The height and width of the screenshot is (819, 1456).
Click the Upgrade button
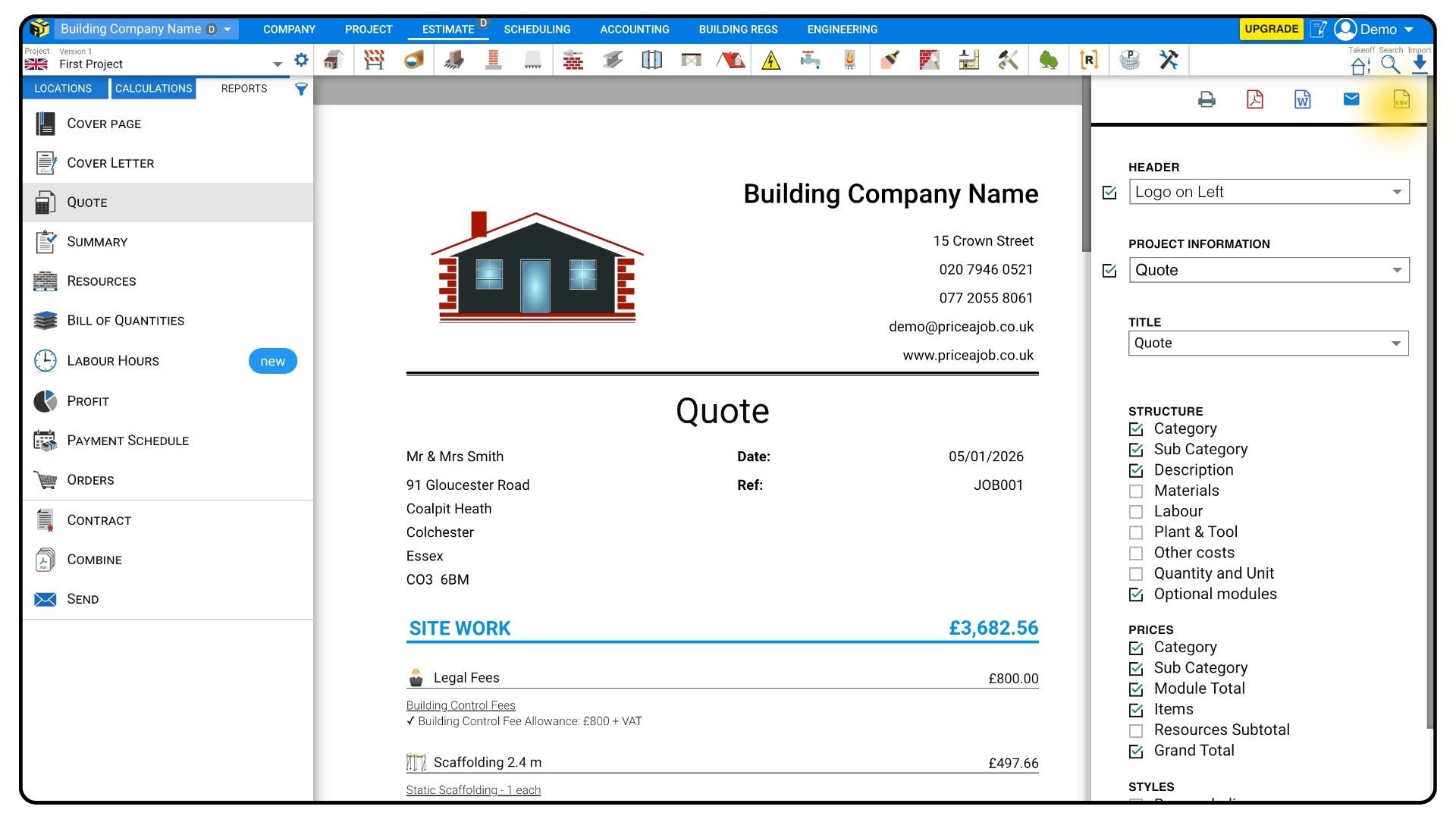tap(1271, 29)
